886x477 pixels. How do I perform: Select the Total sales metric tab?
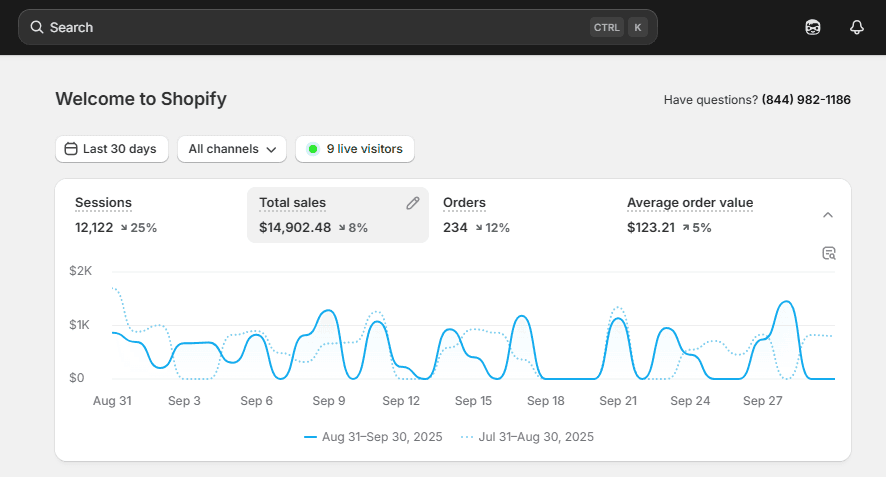point(338,215)
